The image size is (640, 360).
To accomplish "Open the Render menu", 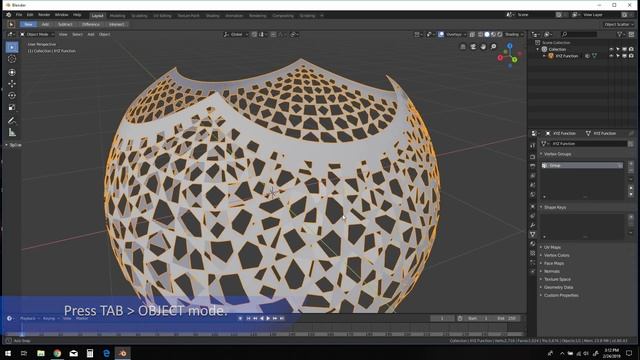I will pyautogui.click(x=44, y=15).
